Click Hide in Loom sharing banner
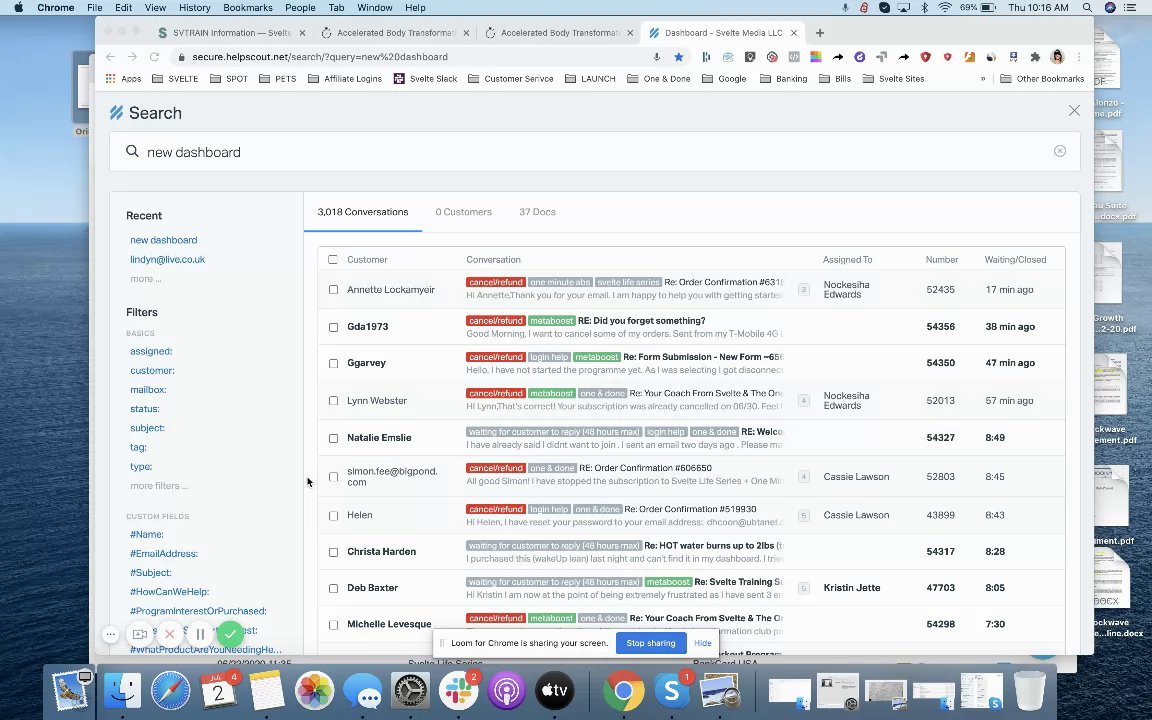This screenshot has height=720, width=1152. pyautogui.click(x=702, y=643)
